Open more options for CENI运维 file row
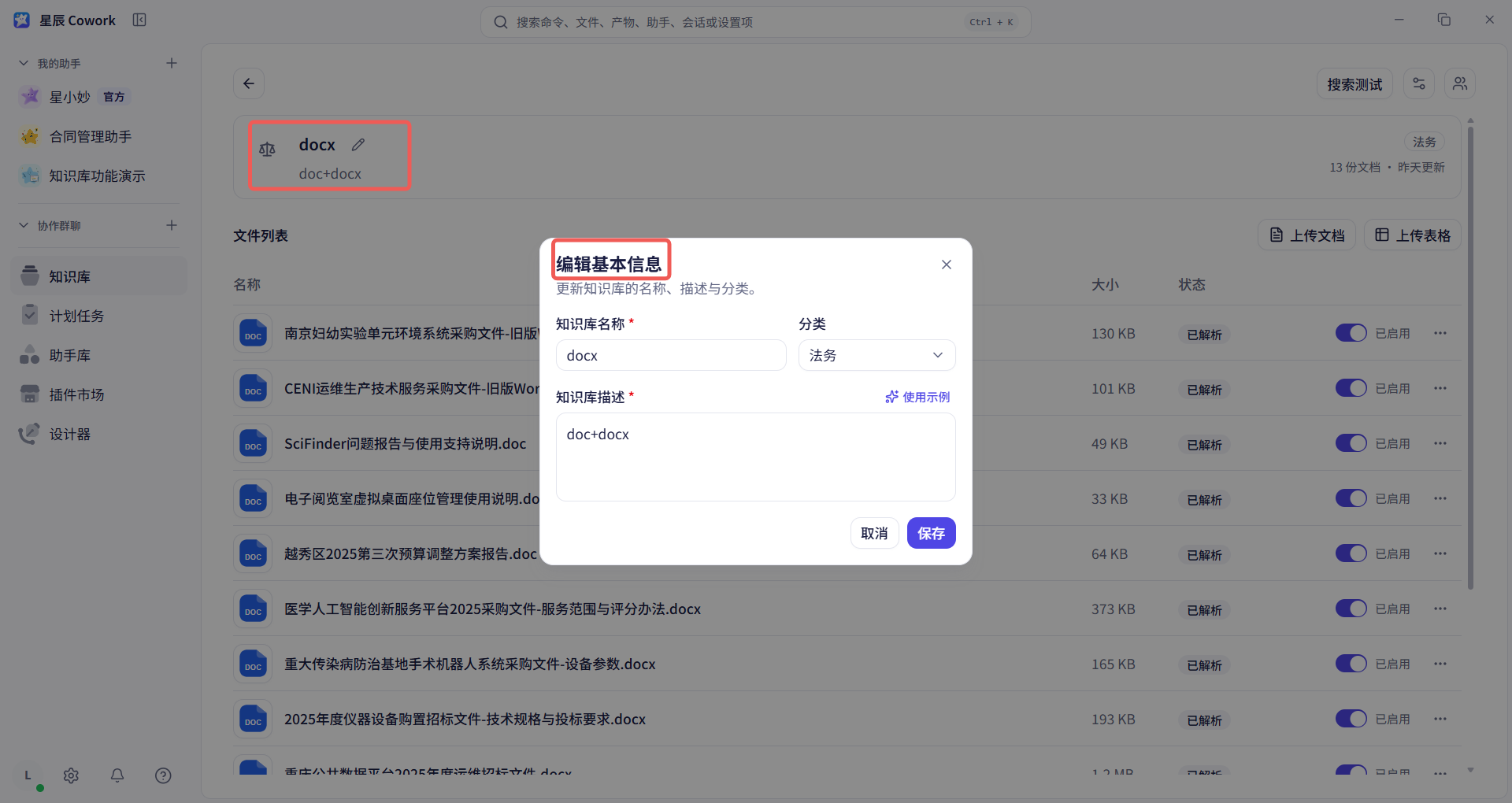 1440,388
